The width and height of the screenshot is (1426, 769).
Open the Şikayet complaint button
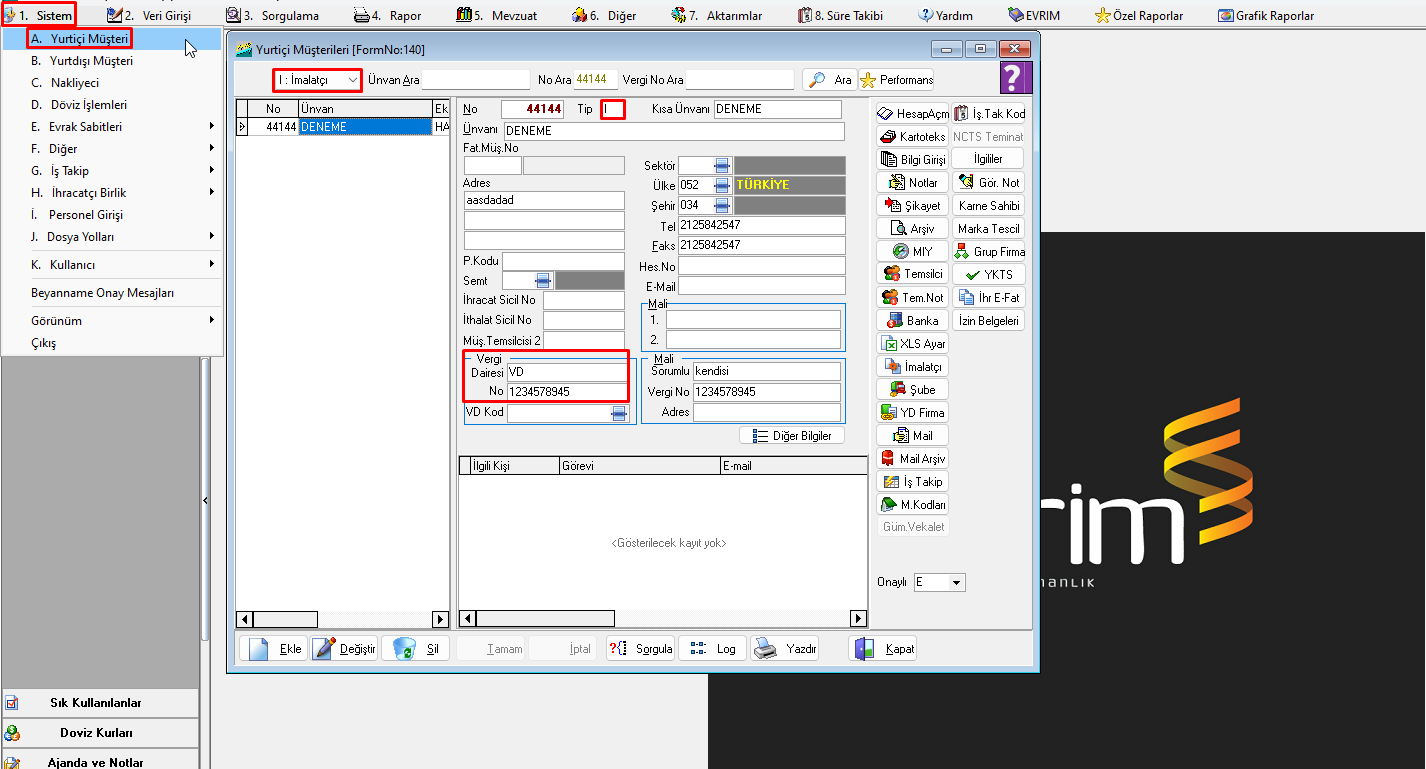point(912,205)
